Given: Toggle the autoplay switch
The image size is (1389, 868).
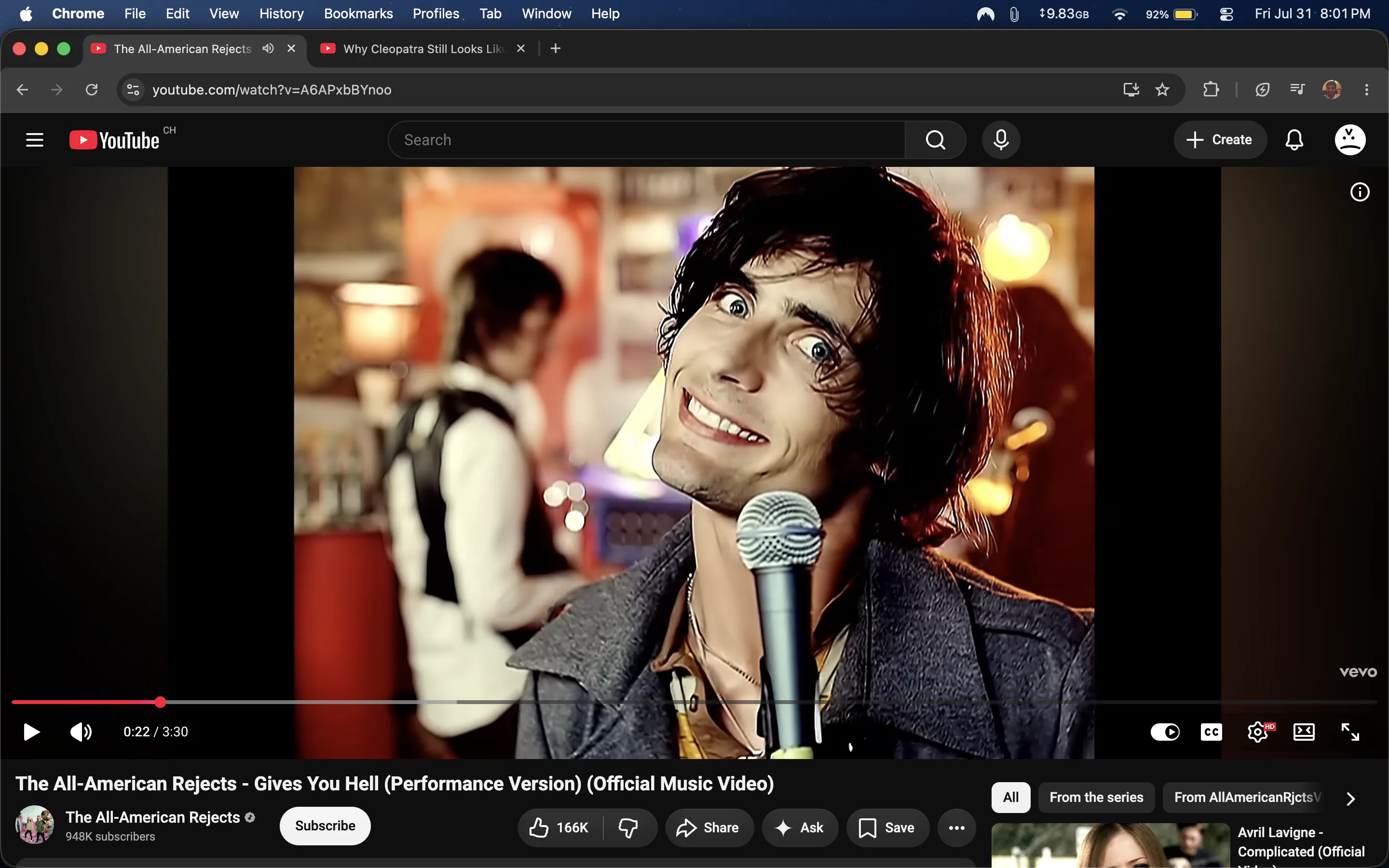Looking at the screenshot, I should [x=1165, y=732].
